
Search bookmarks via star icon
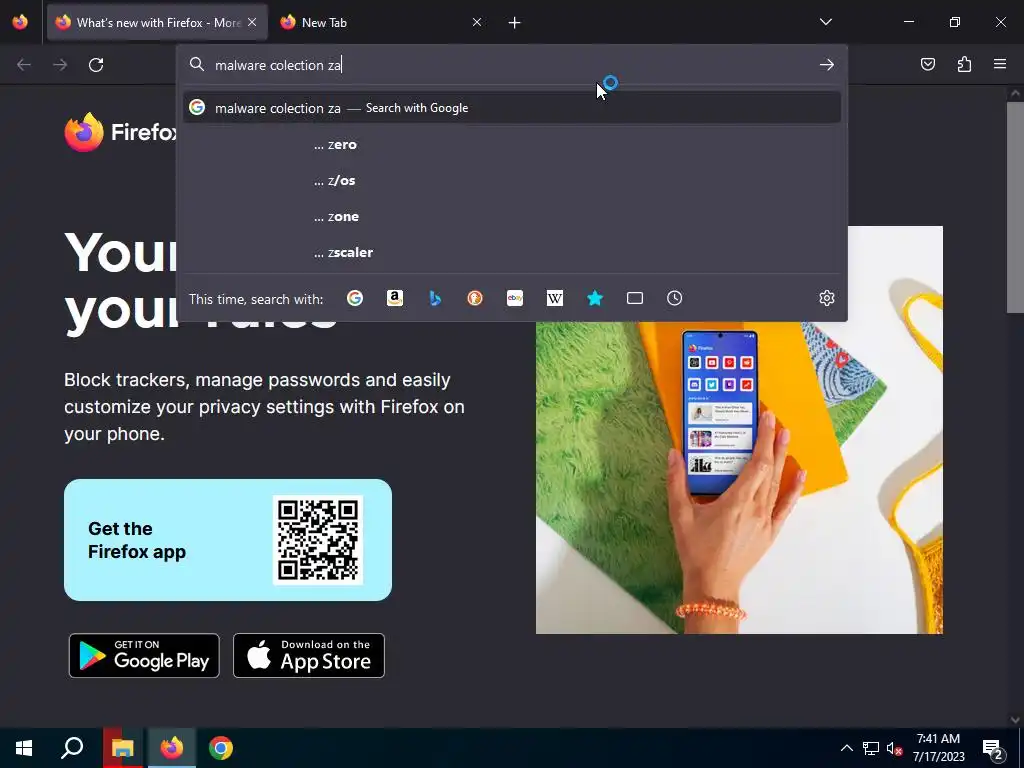click(x=594, y=298)
